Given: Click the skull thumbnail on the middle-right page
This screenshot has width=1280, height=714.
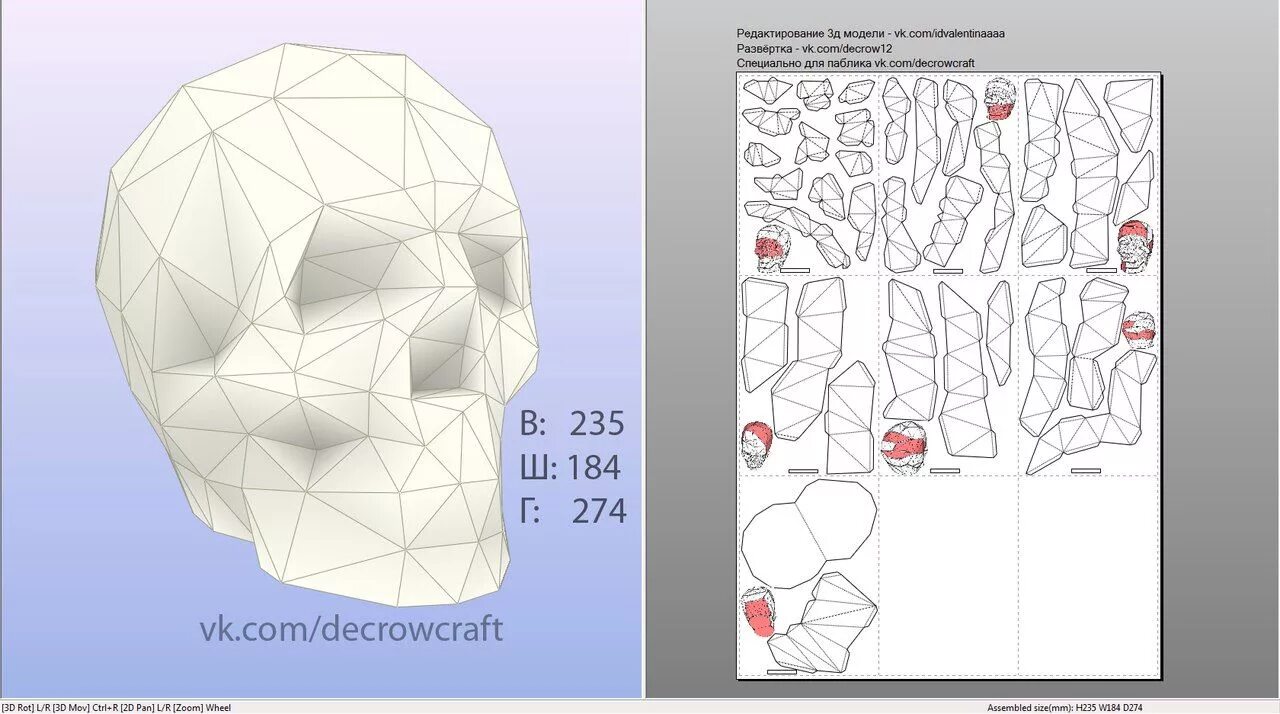Looking at the screenshot, I should pos(1139,330).
